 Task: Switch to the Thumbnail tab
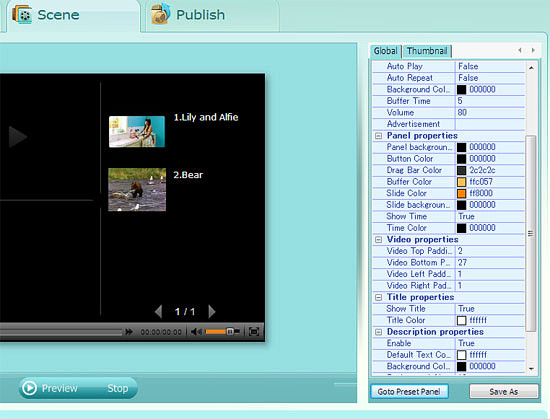coord(427,51)
